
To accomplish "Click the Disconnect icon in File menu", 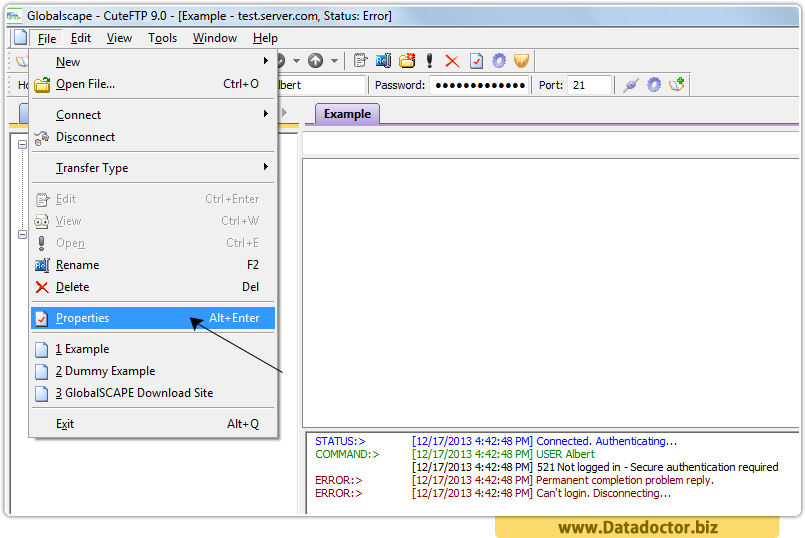I will click(42, 138).
